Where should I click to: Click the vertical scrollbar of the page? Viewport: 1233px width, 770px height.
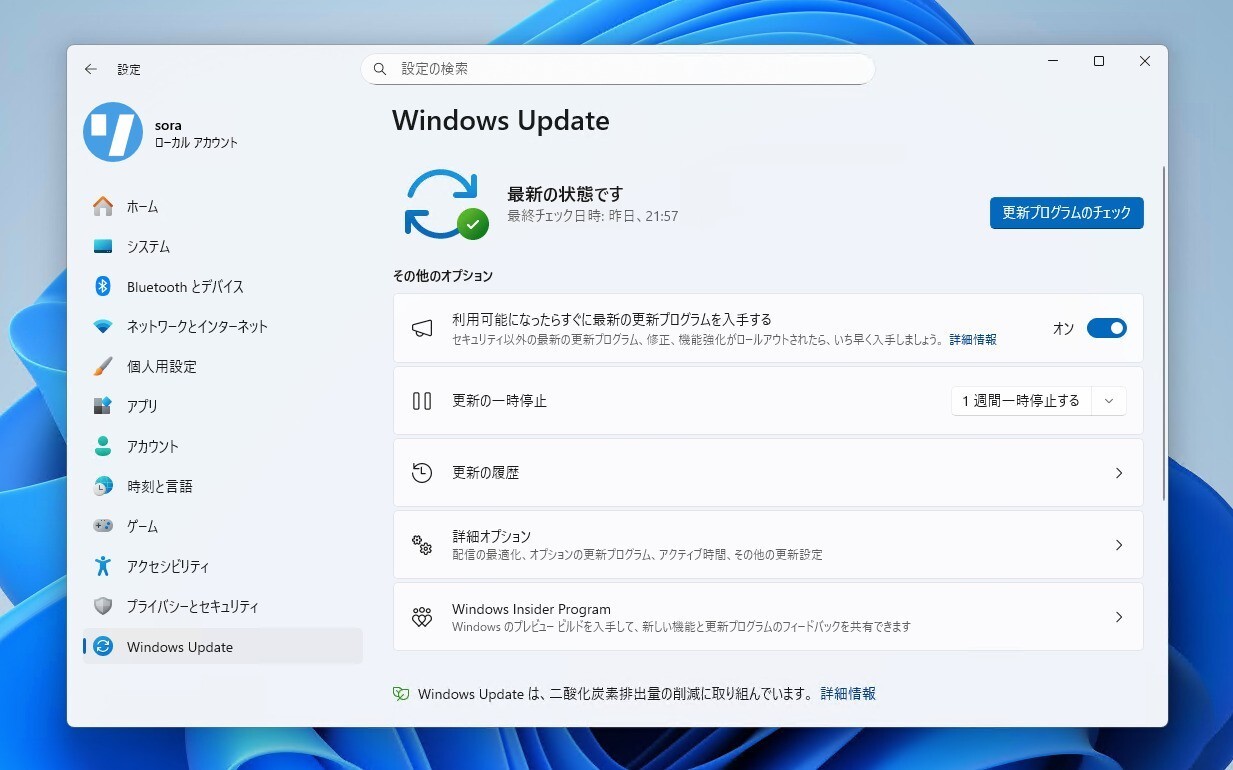1163,333
